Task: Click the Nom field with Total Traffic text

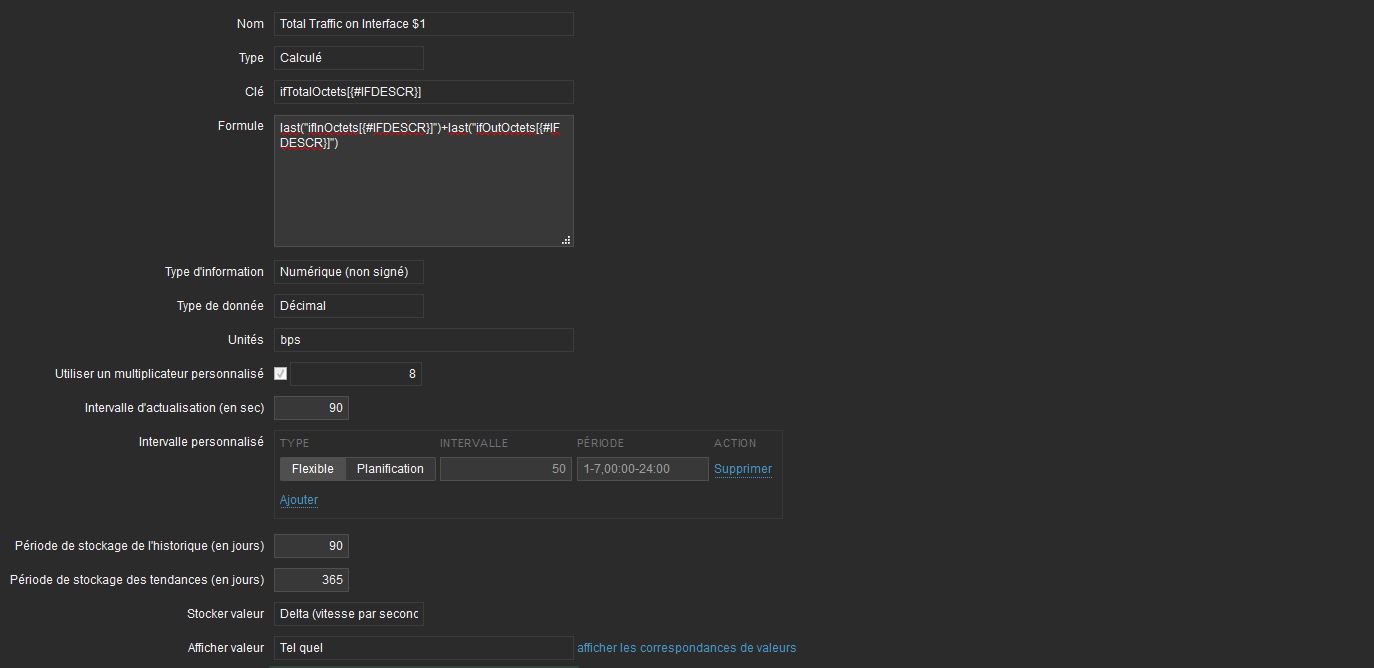Action: tap(424, 24)
